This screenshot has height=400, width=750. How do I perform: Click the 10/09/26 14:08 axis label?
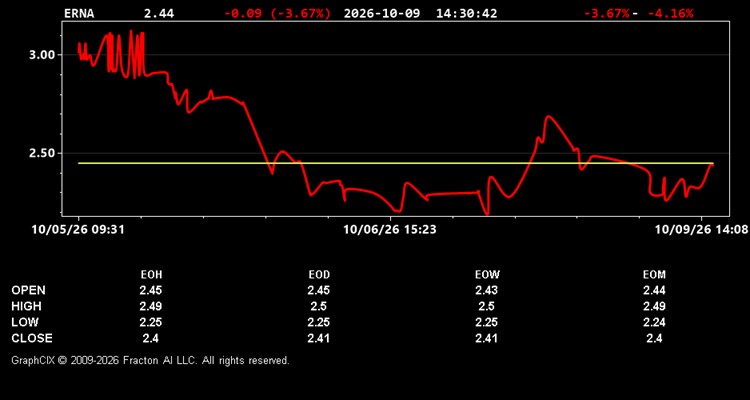coord(701,230)
